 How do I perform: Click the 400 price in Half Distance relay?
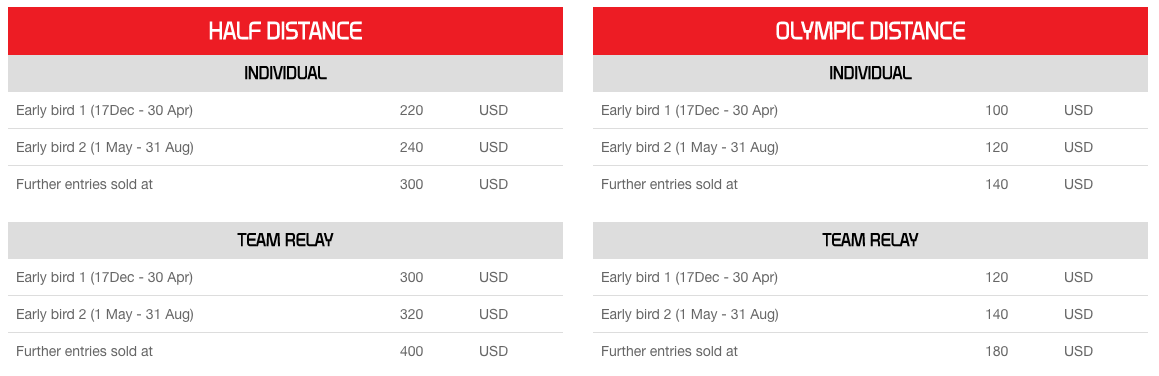tap(411, 352)
